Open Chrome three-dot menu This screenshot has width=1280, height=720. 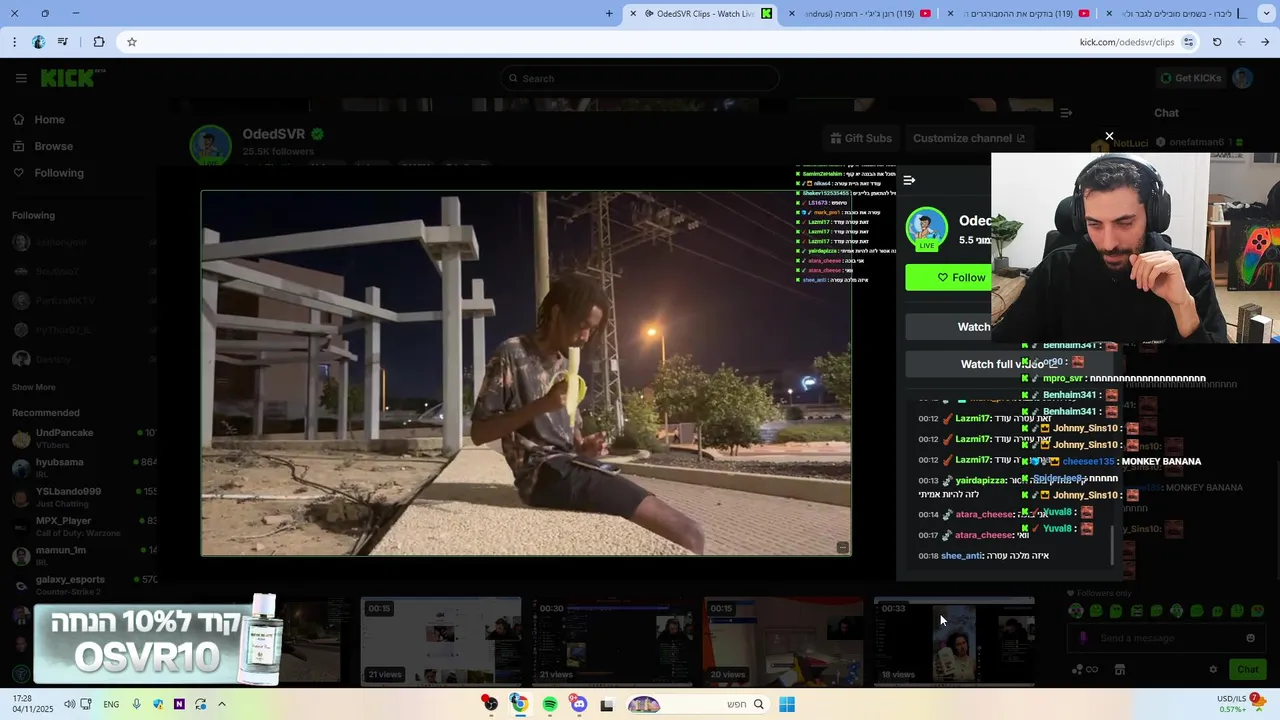click(x=14, y=42)
